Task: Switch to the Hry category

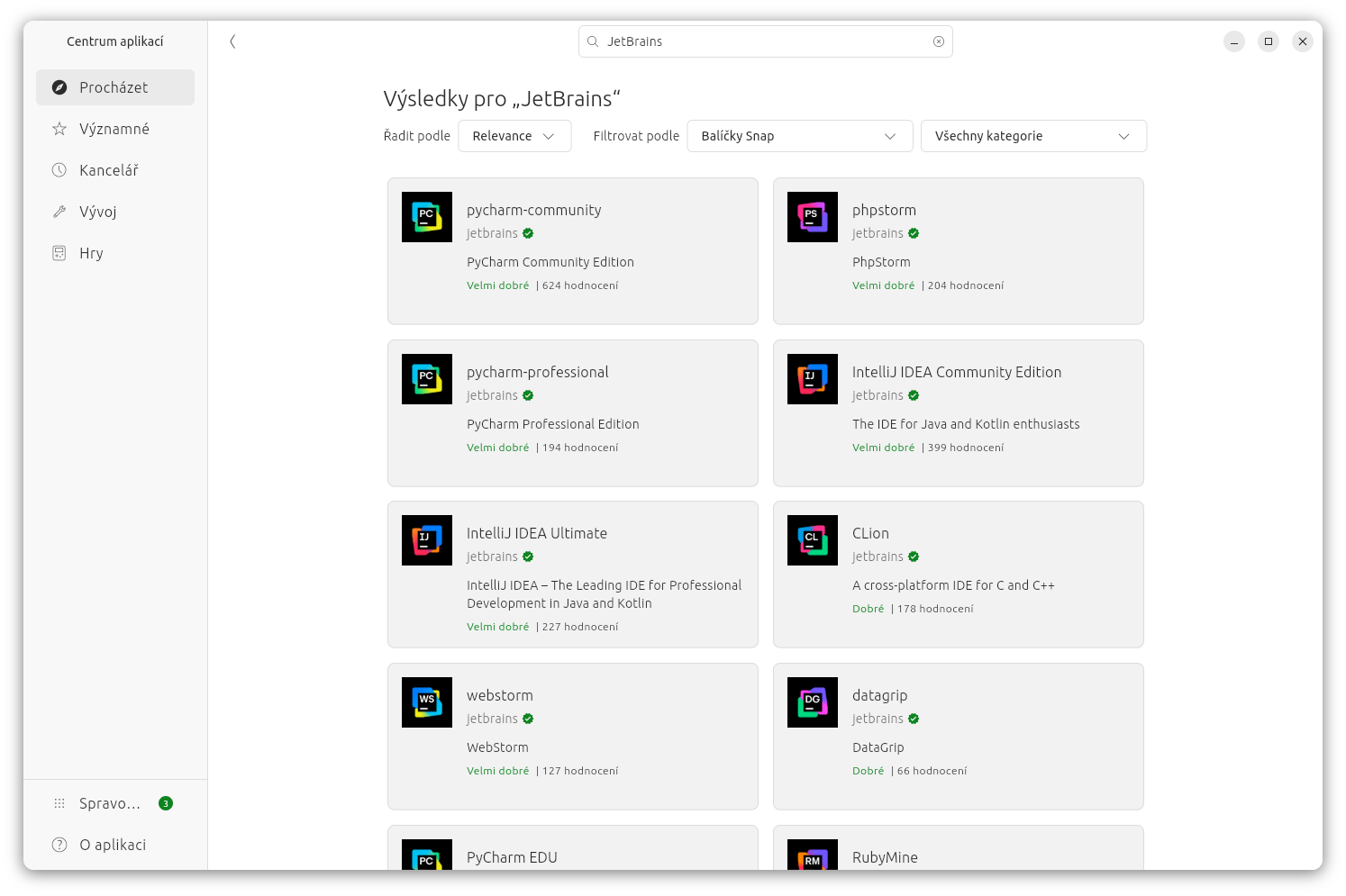Action: click(x=91, y=253)
